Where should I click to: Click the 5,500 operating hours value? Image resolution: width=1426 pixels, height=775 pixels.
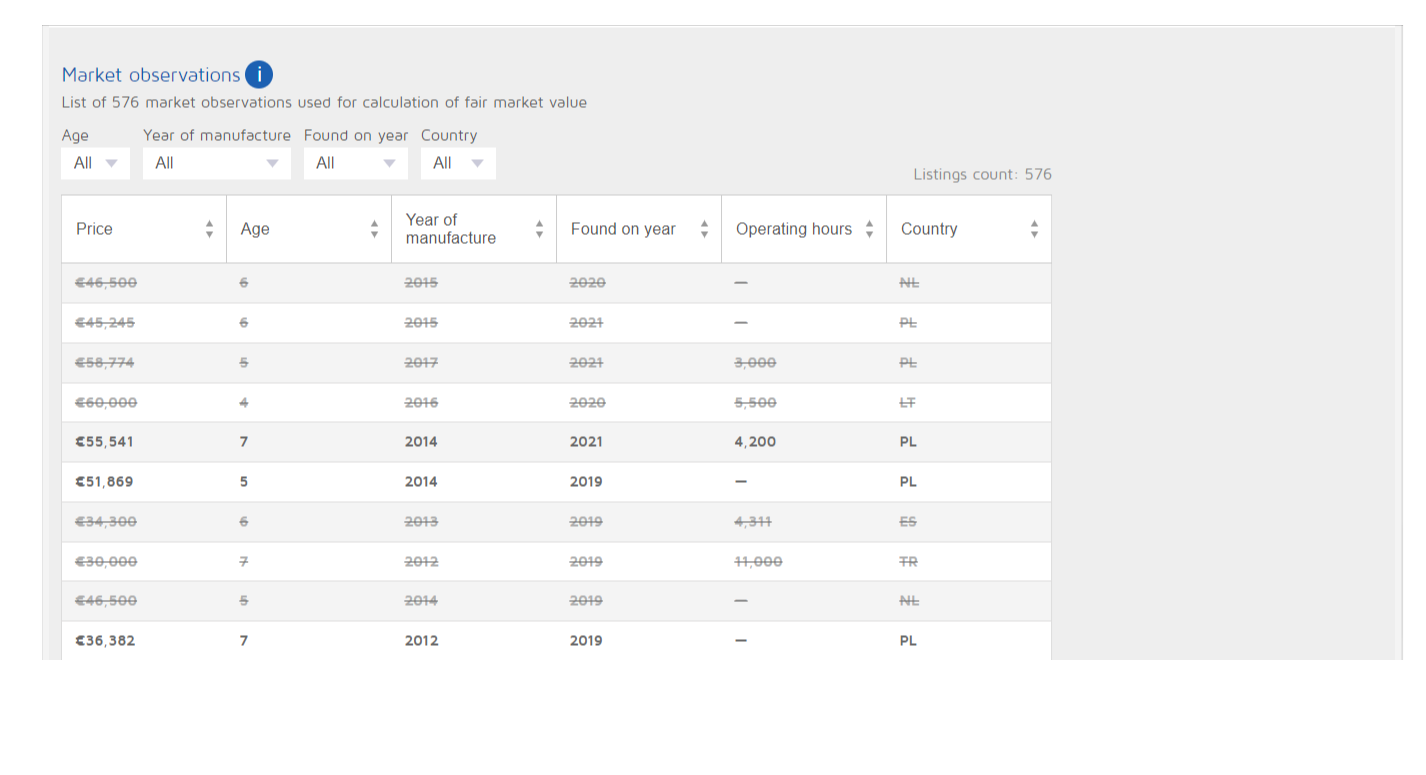click(755, 403)
